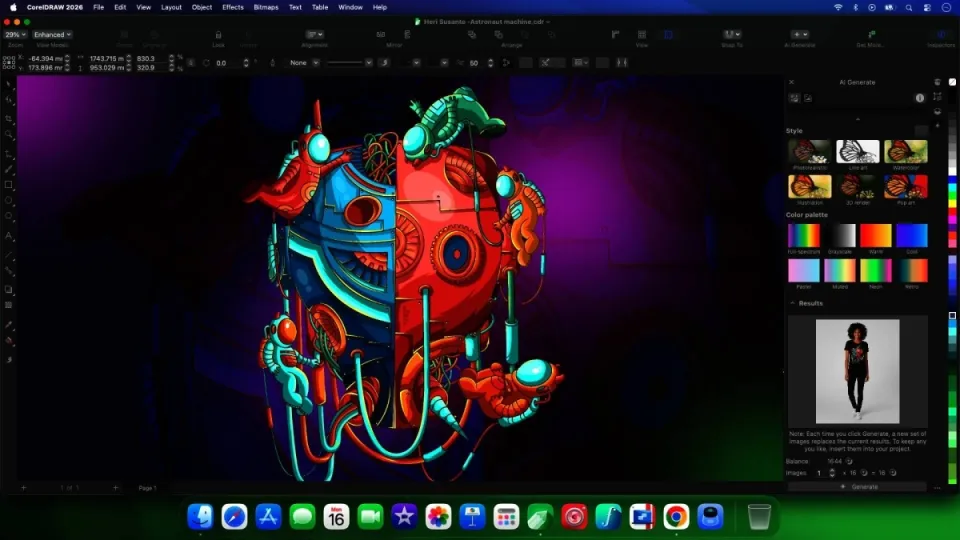Select the Neon color palette
The height and width of the screenshot is (540, 960).
876,270
